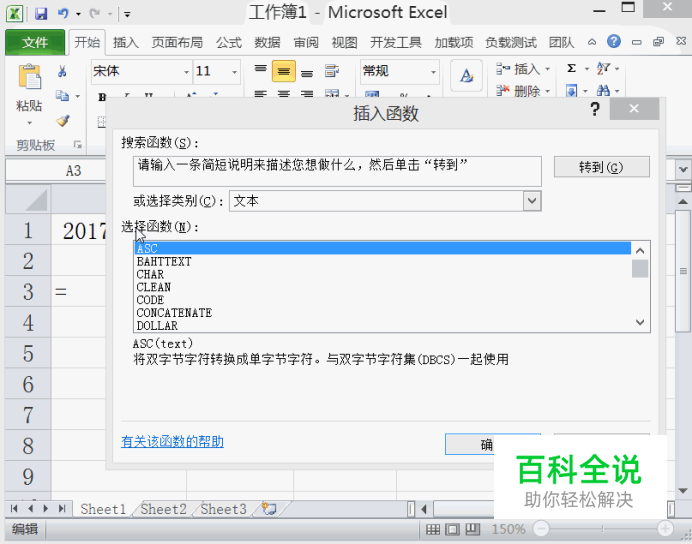Switch to the 页面布局 tab
This screenshot has height=544, width=692.
(177, 42)
